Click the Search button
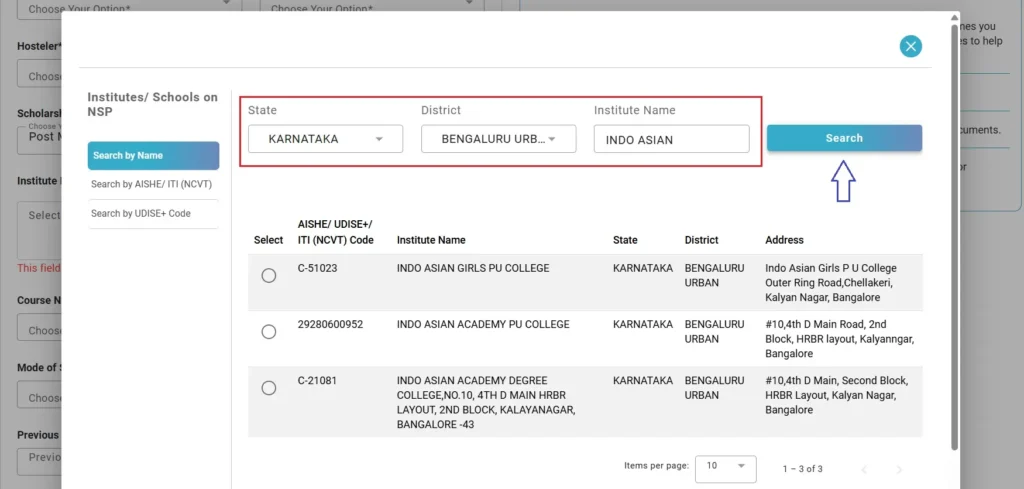This screenshot has width=1024, height=489. (844, 138)
